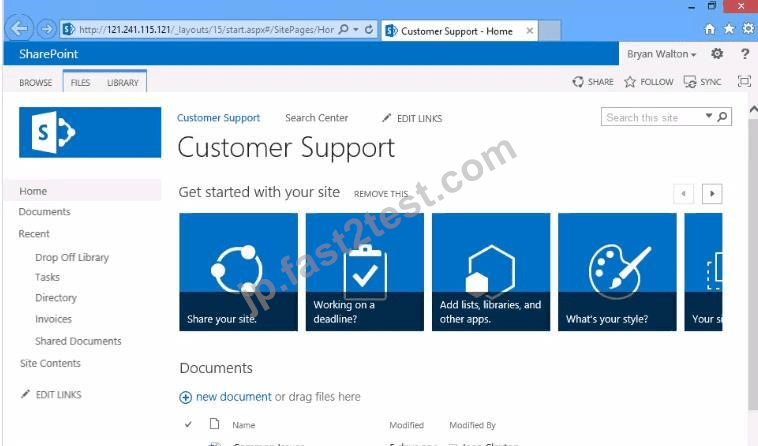Open the Working on a deadline tile

364,272
